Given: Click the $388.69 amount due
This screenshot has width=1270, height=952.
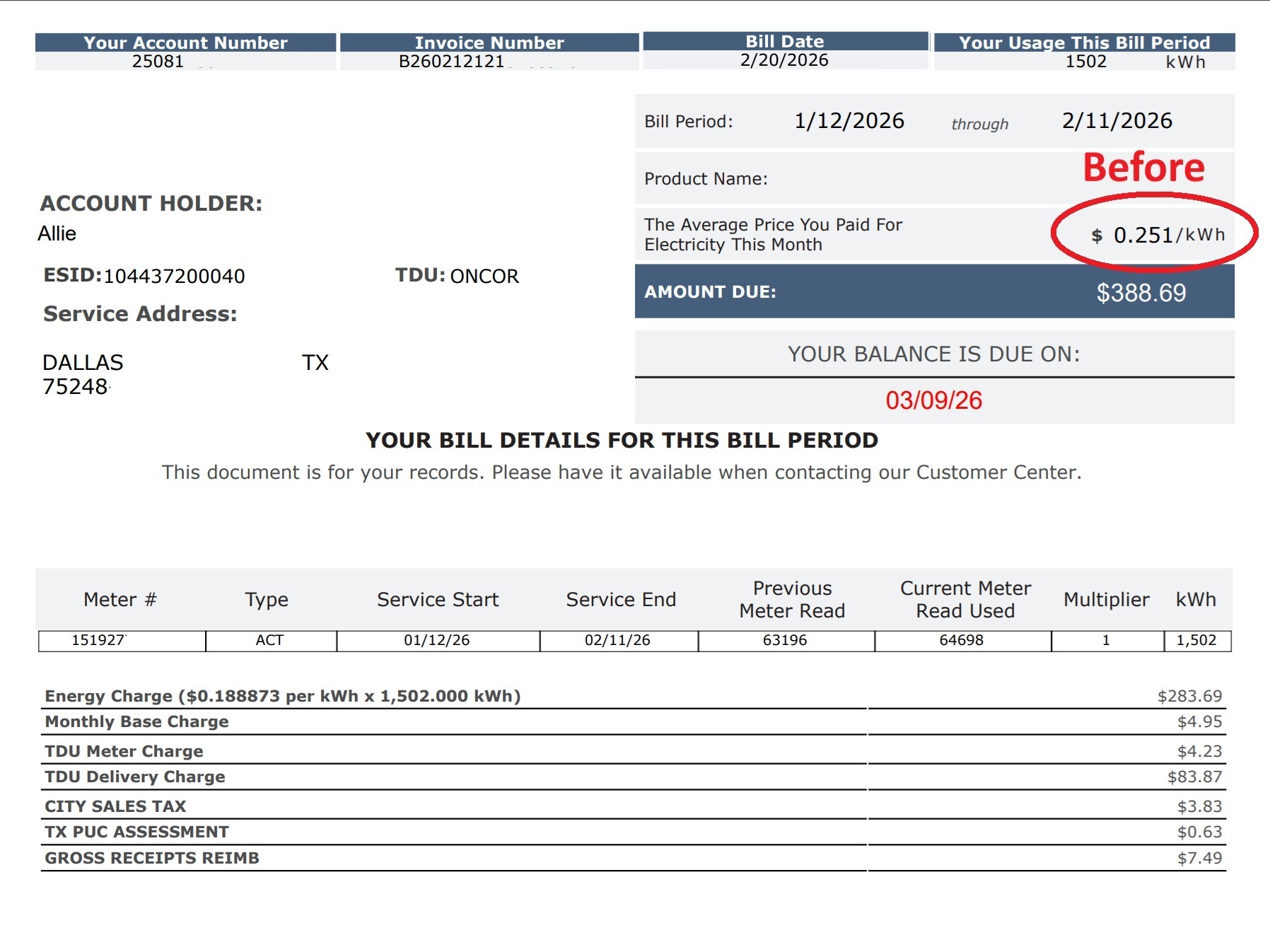Looking at the screenshot, I should [1141, 293].
